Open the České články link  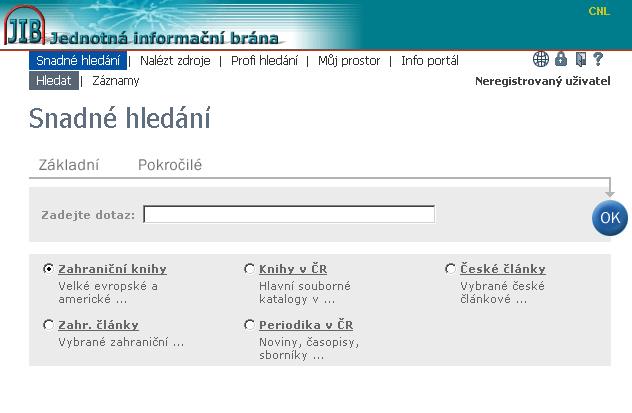503,269
